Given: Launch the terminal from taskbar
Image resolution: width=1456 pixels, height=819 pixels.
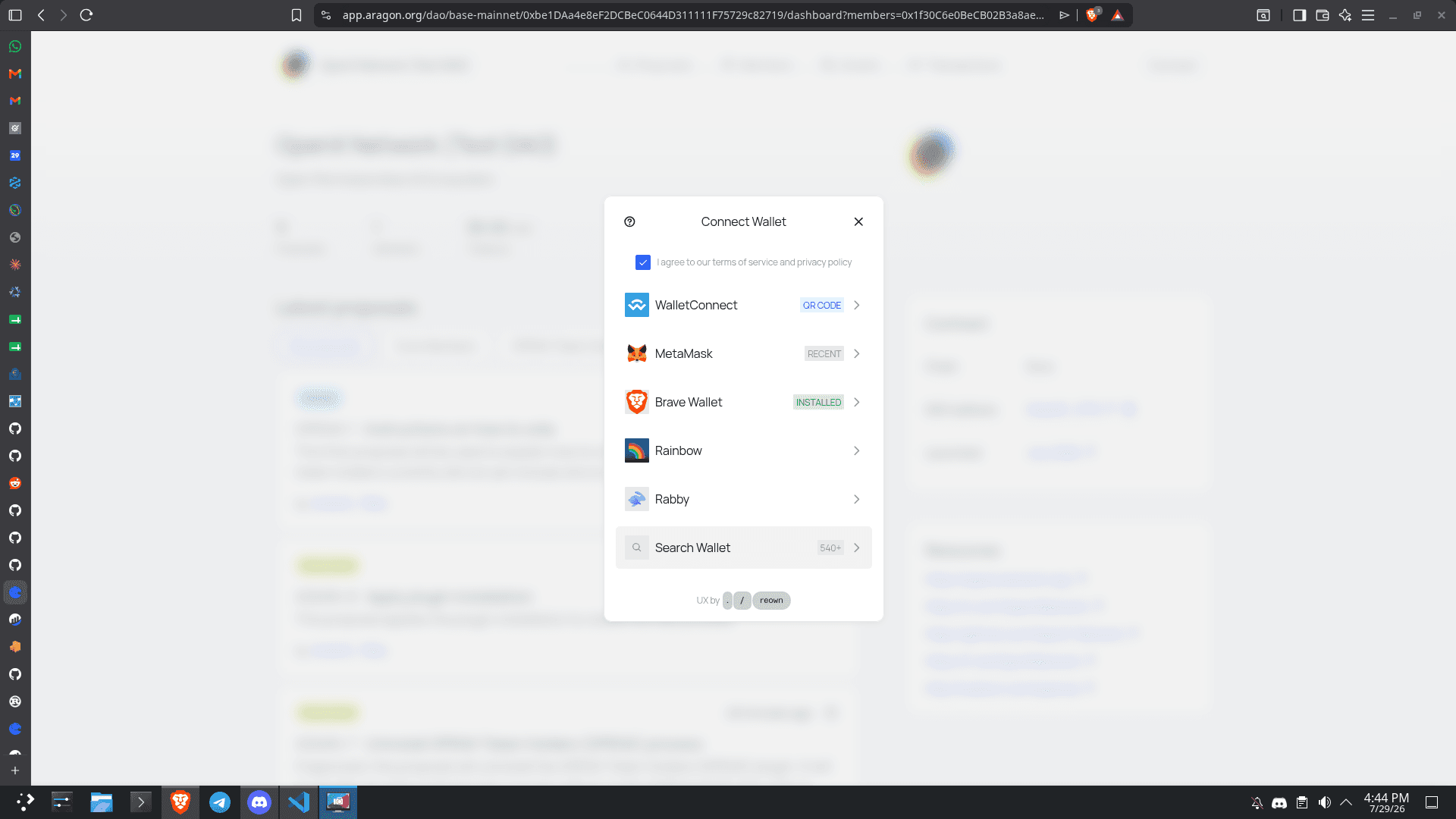Looking at the screenshot, I should pos(141,802).
